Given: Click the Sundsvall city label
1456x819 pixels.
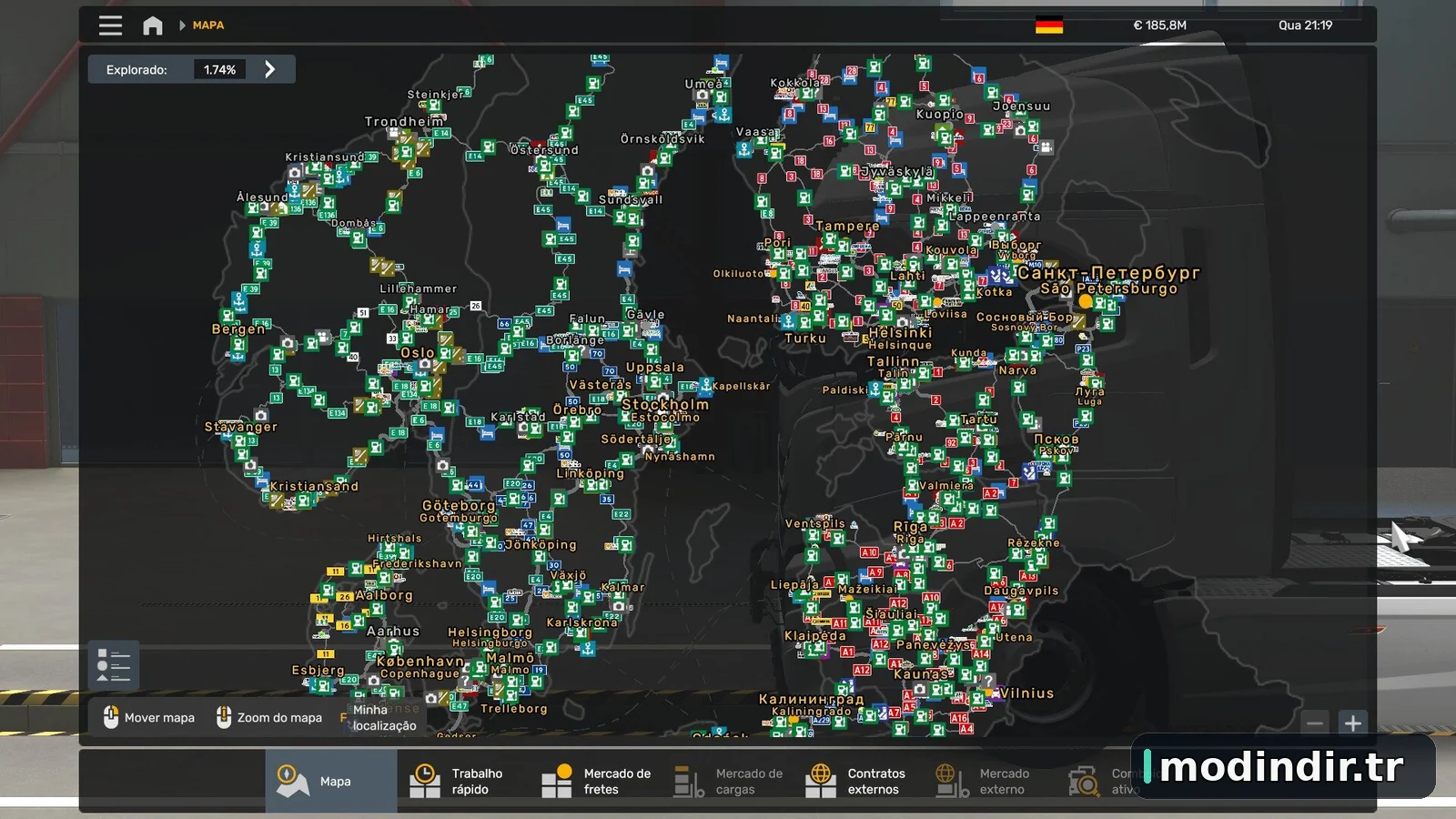Looking at the screenshot, I should [x=631, y=199].
